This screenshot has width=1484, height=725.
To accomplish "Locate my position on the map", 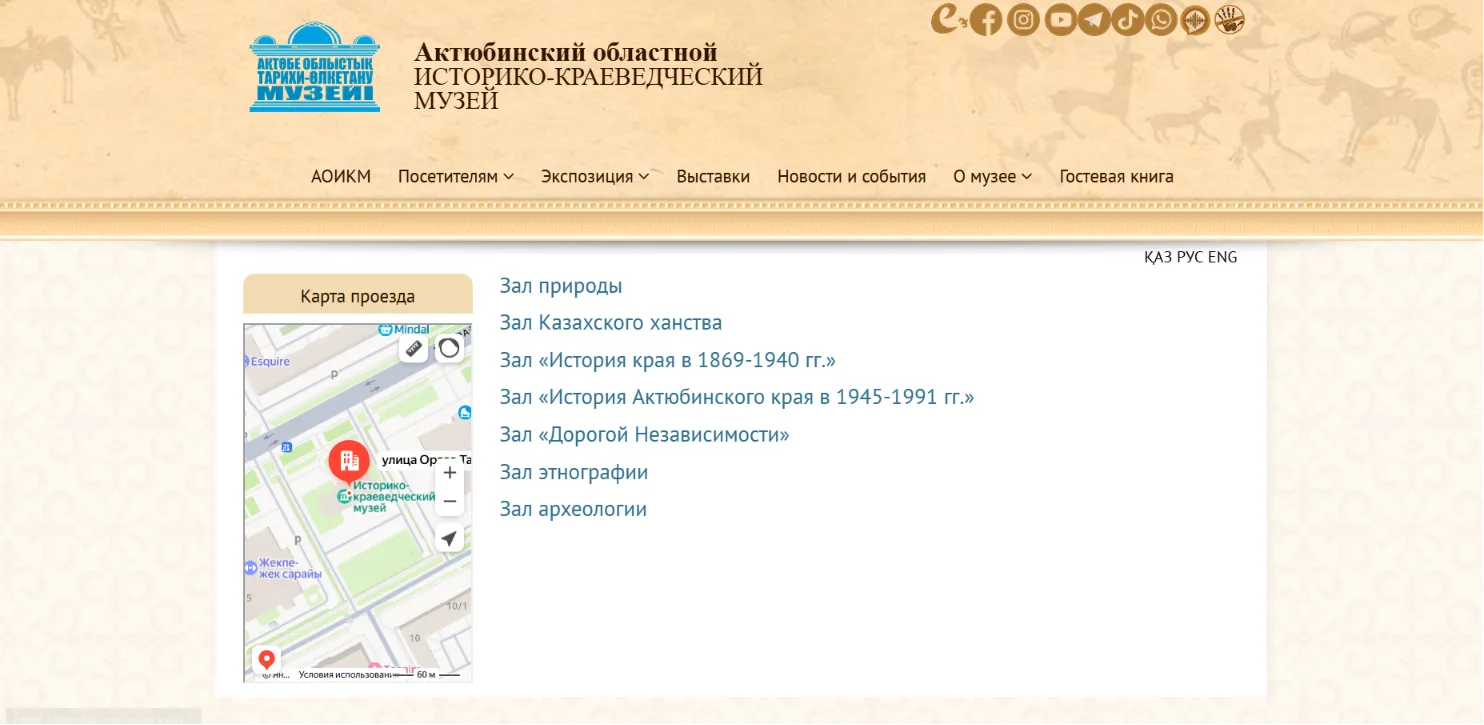I will (x=450, y=538).
